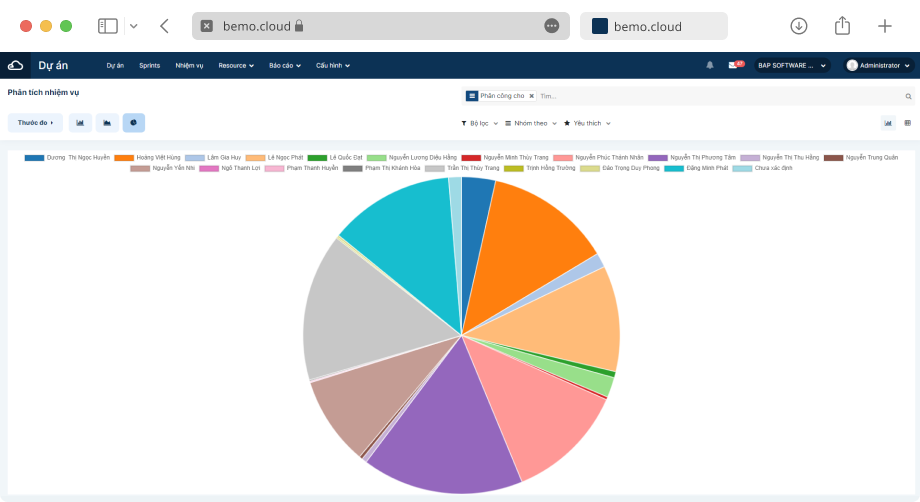
Task: Click the Safari share icon
Action: (x=843, y=25)
